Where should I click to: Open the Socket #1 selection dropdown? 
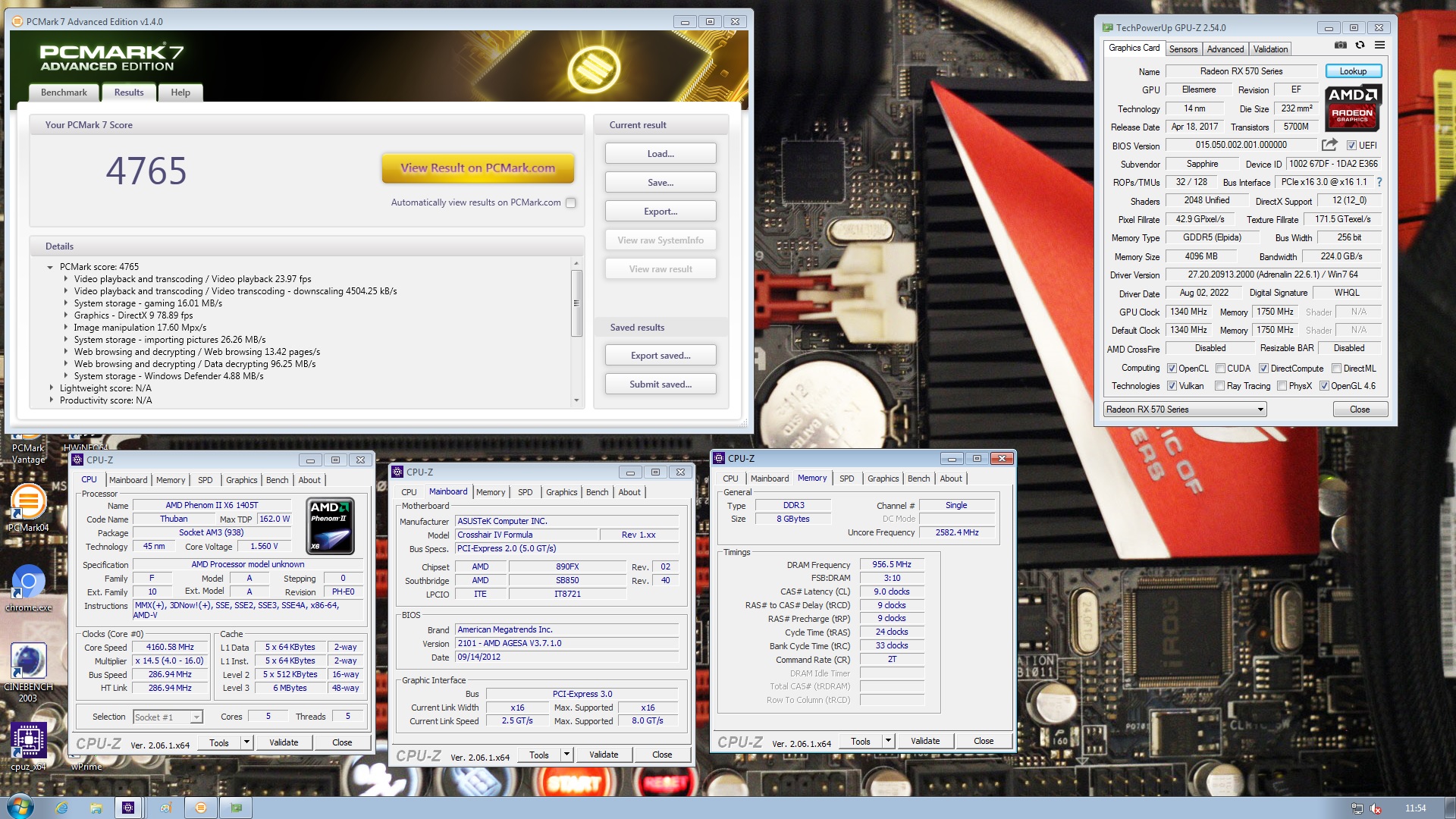tap(168, 717)
